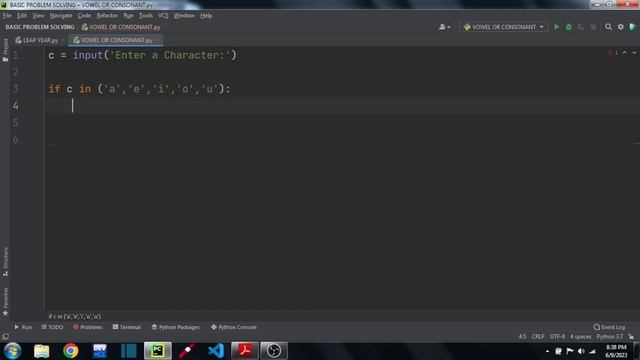Image resolution: width=640 pixels, height=360 pixels.
Task: Open Visual Studio Code from taskbar
Action: pos(216,351)
